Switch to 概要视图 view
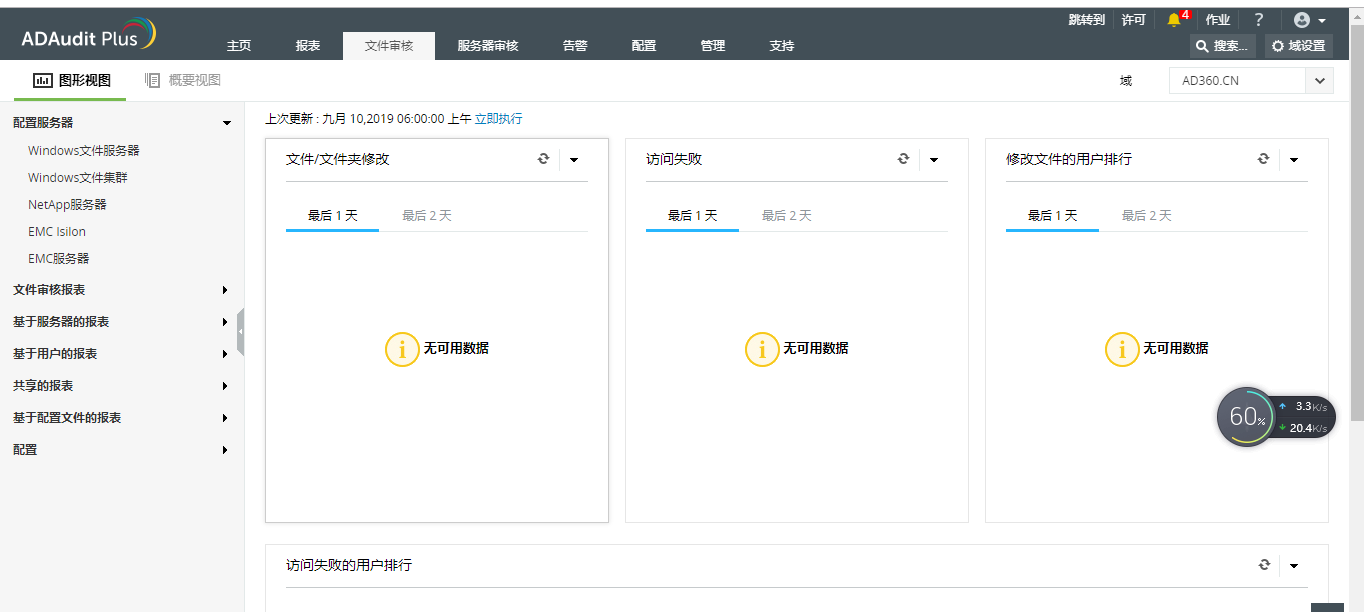Image resolution: width=1364 pixels, height=612 pixels. (183, 81)
